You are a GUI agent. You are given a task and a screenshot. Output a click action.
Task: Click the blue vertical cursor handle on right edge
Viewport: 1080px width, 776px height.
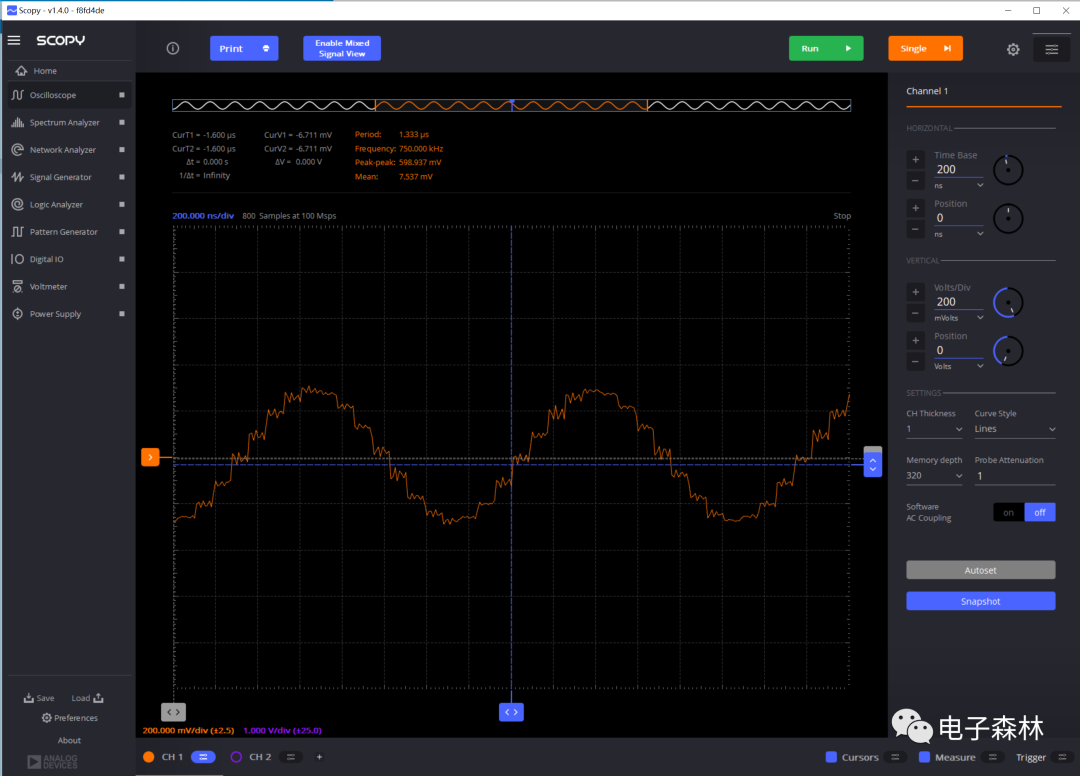click(873, 465)
